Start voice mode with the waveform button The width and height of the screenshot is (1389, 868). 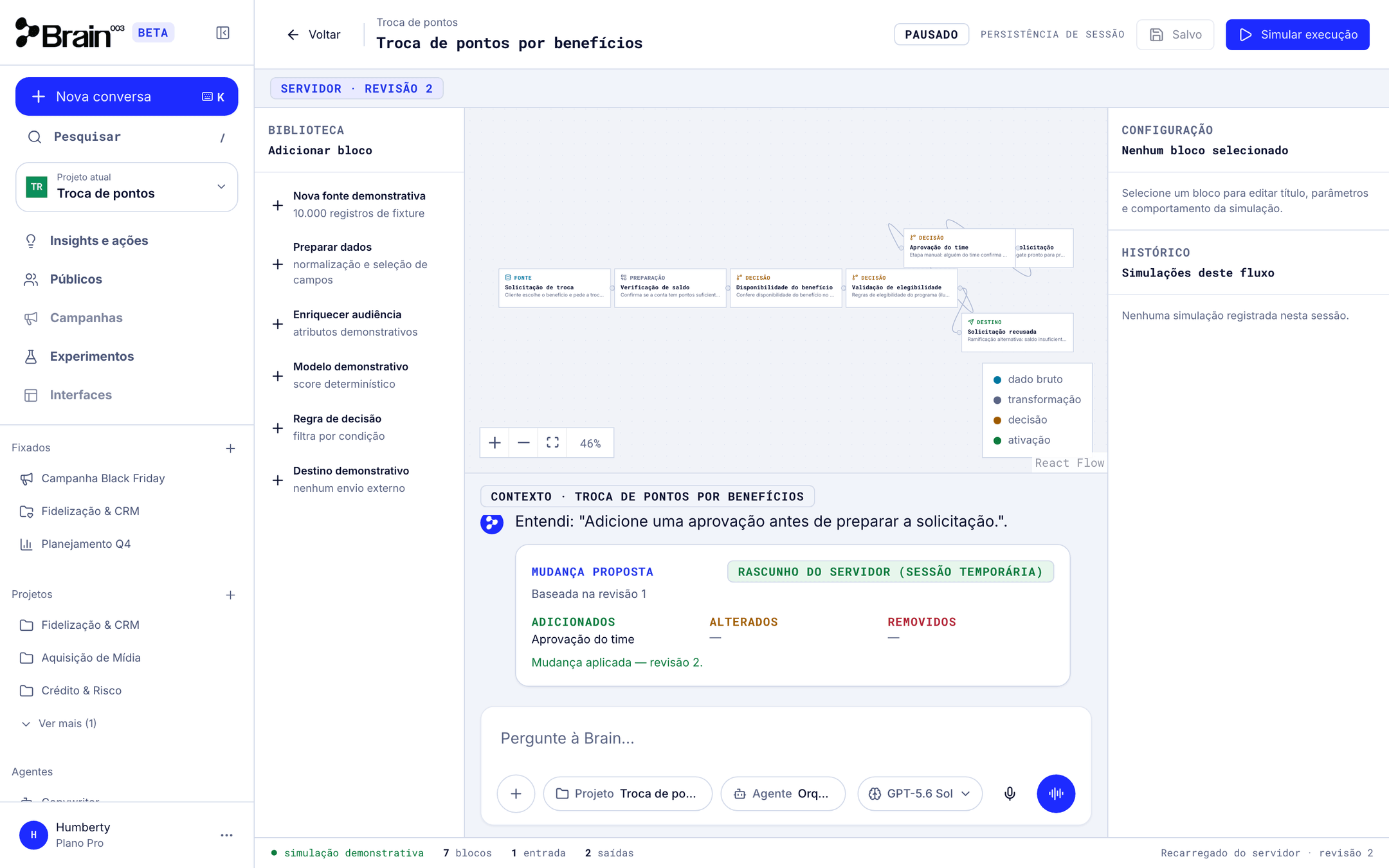point(1056,793)
